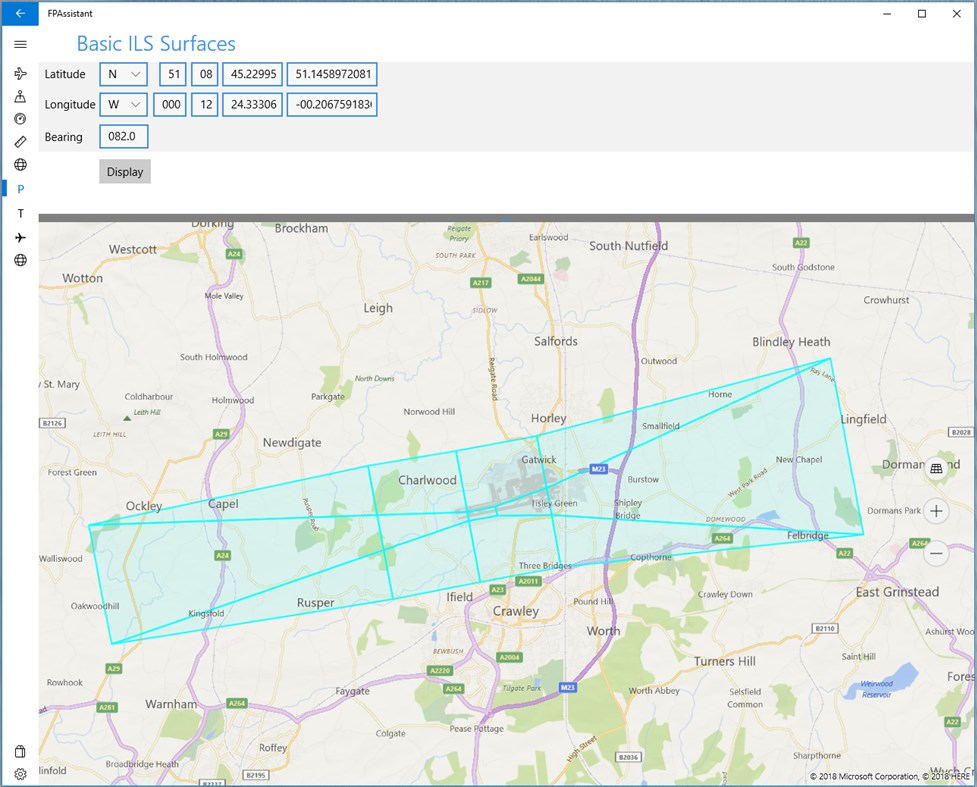Screen dimensions: 977x787
Task: Click the Copthorne map label
Action: point(651,557)
